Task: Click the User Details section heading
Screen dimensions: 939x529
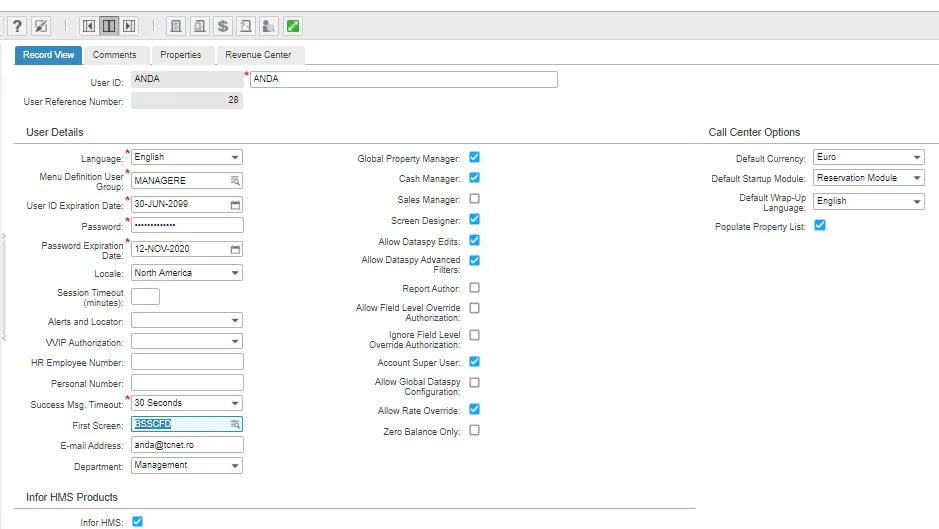Action: [54, 132]
